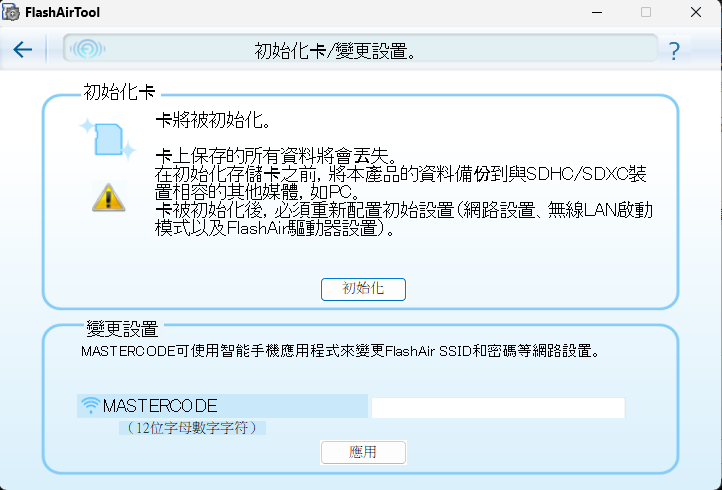Viewport: 722px width, 490px height.
Task: Click the （12位字母數字字符） hint text
Action: pos(192,428)
